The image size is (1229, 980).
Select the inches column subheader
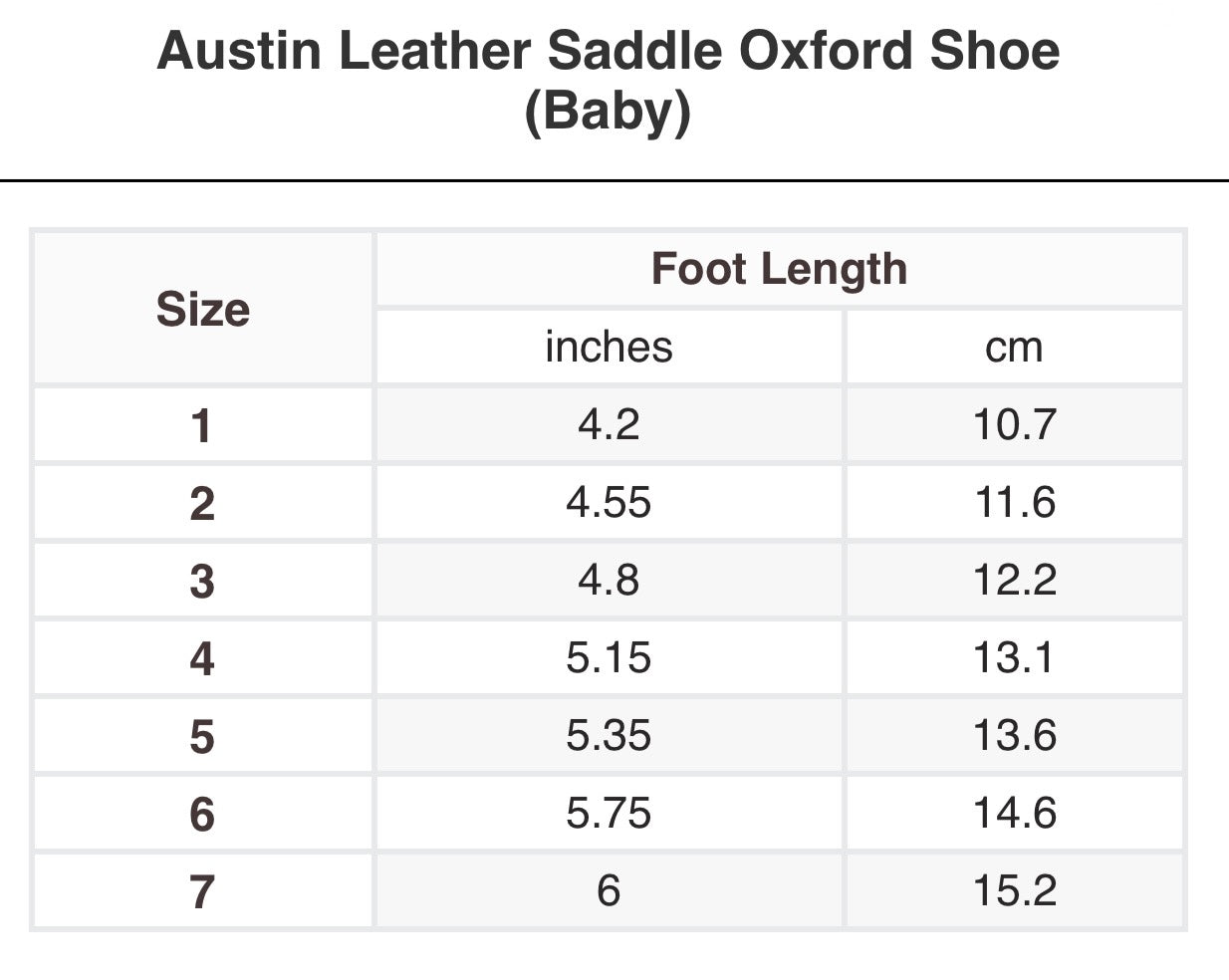(609, 347)
